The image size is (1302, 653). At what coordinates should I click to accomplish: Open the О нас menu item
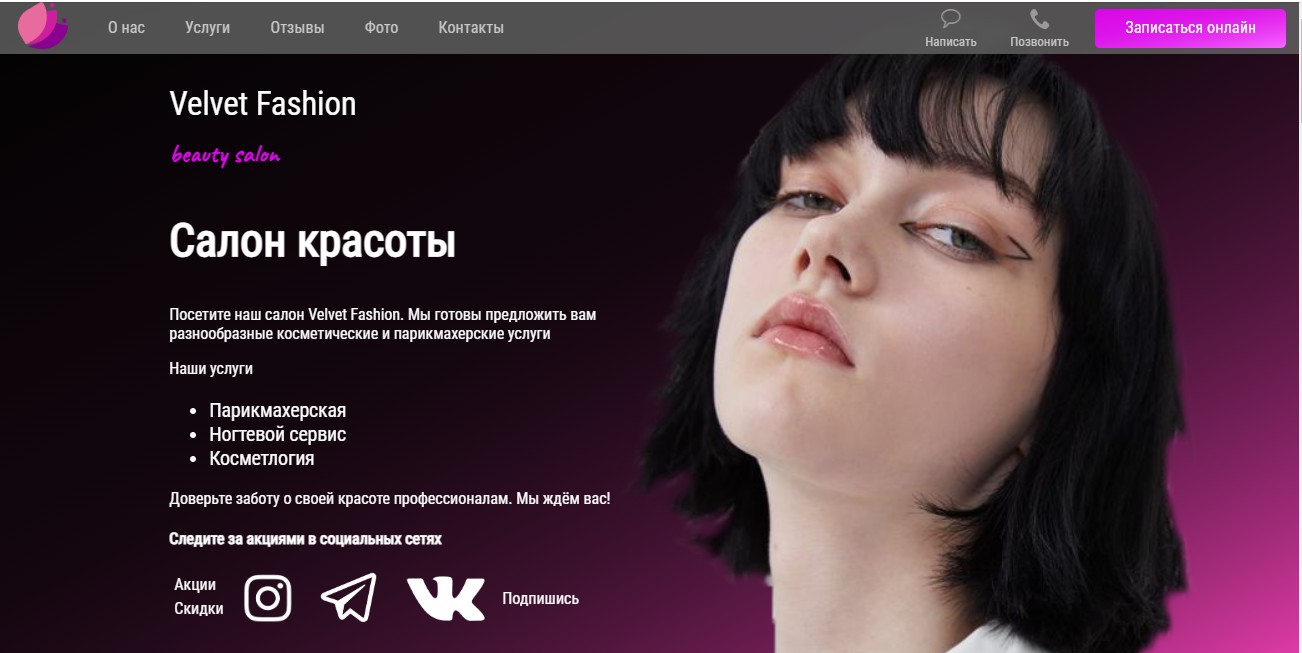126,27
